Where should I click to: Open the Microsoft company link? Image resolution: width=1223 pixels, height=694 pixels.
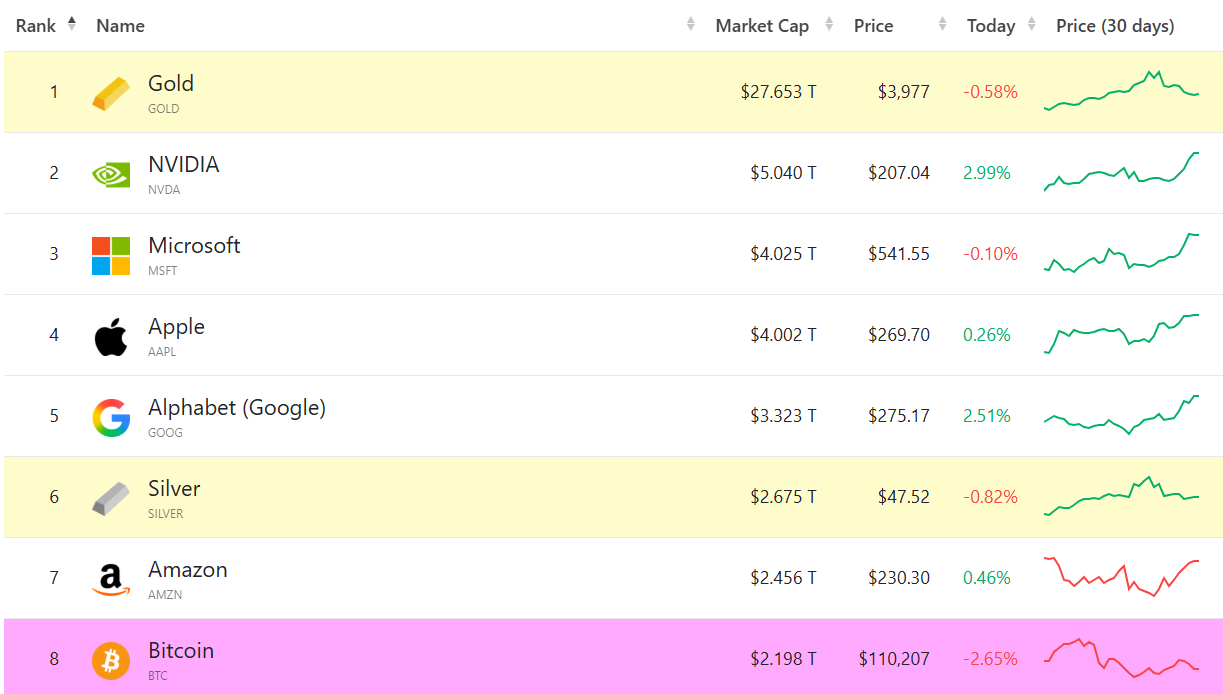pos(194,246)
